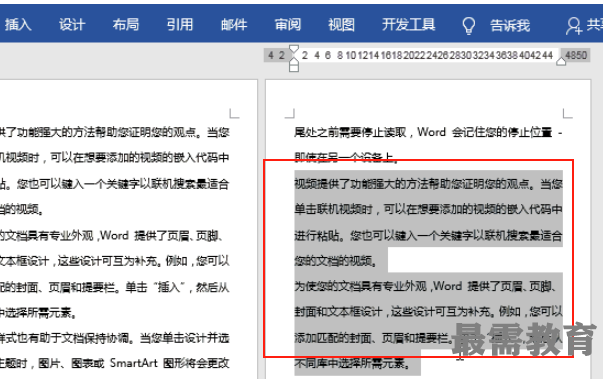Click the right indent ruler marker
Viewport: 603px width, 379px height.
561,61
